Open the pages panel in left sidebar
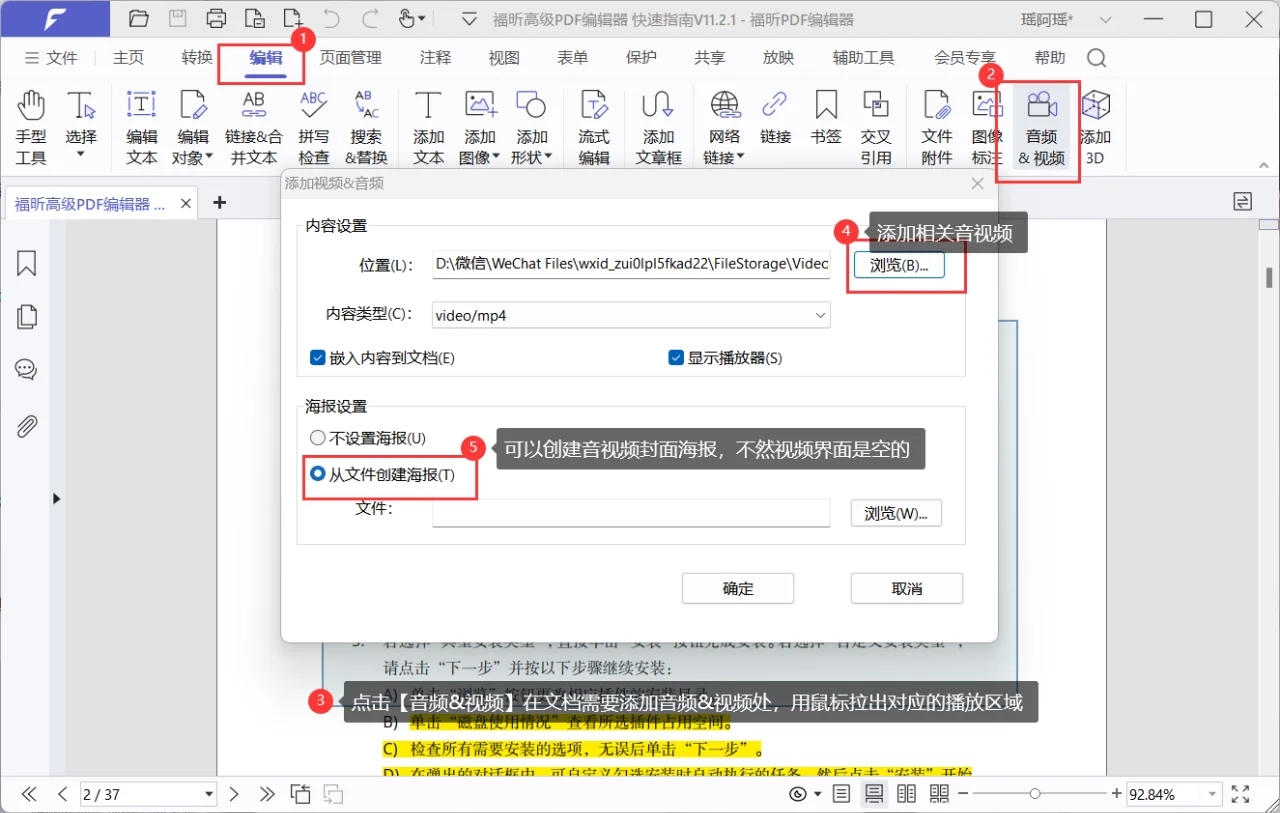1280x813 pixels. coord(26,317)
